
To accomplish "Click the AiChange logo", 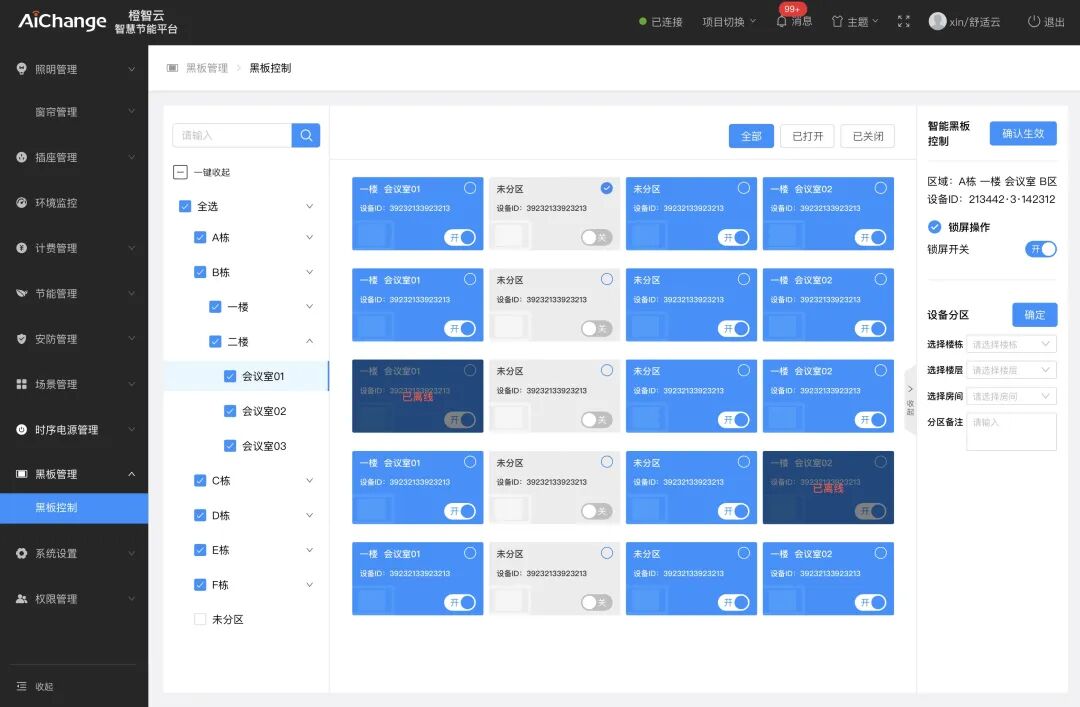I will tap(62, 21).
